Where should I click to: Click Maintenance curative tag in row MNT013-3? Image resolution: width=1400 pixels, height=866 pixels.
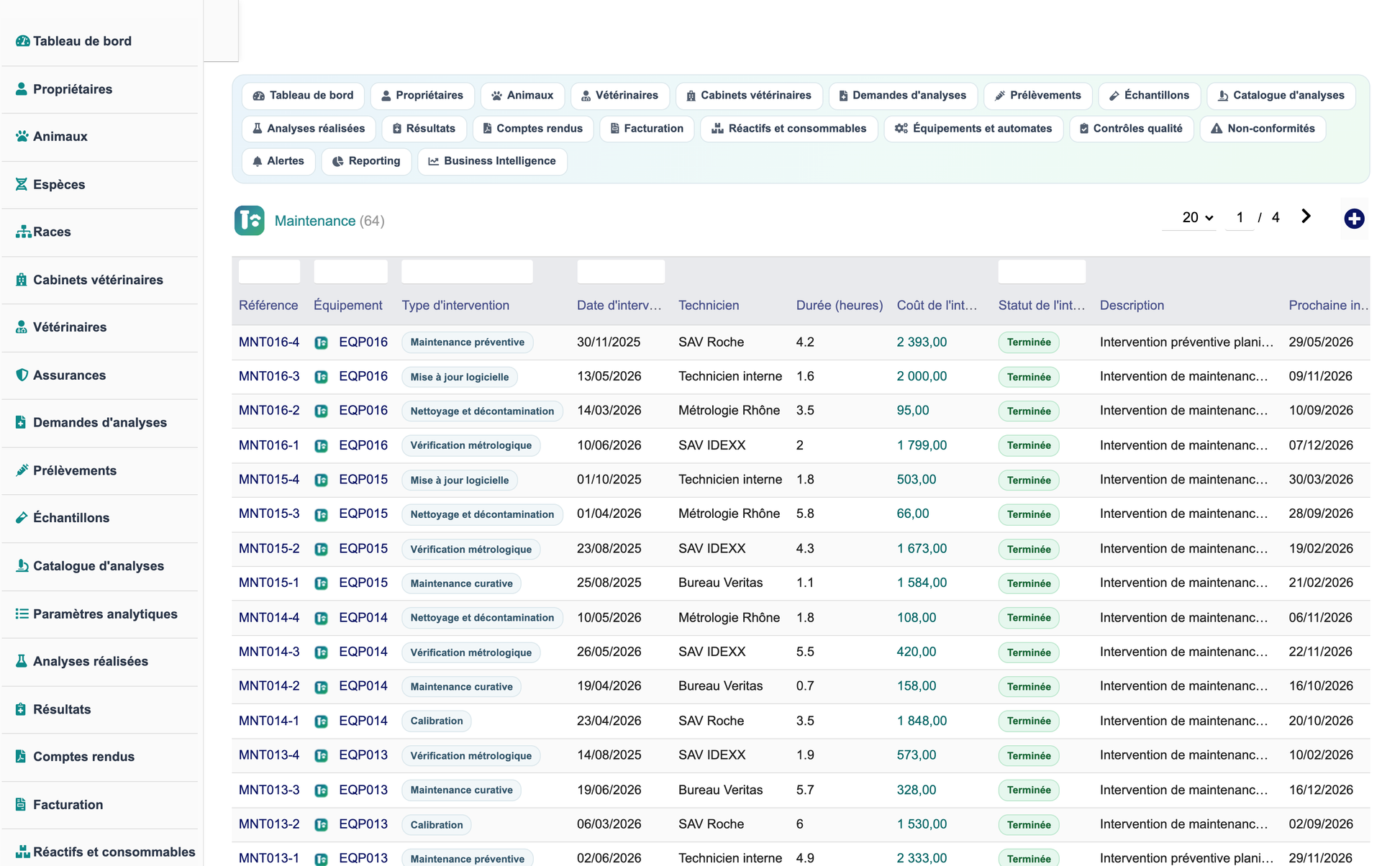coord(461,790)
